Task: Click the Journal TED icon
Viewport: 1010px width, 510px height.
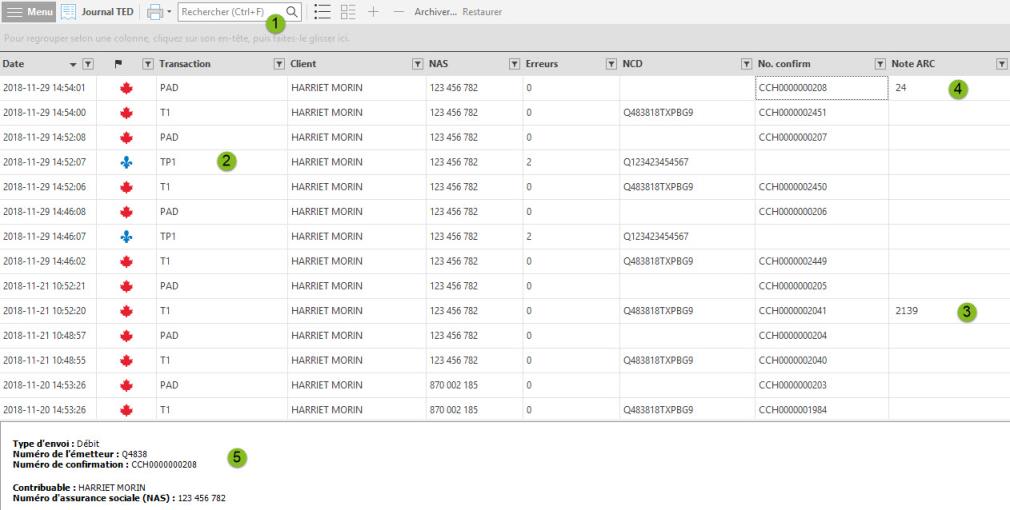Action: [69, 12]
